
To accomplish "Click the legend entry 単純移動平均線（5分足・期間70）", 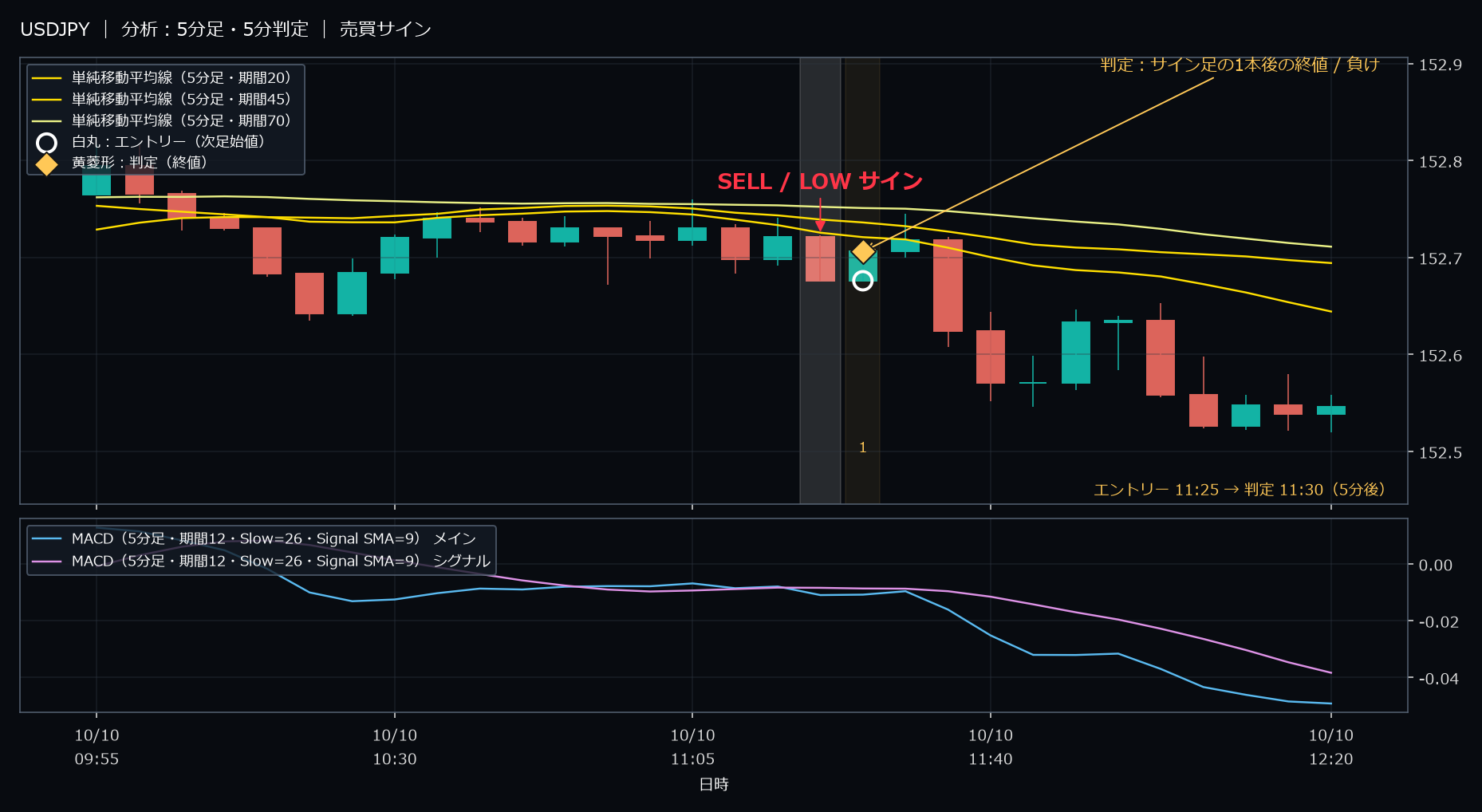I will [163, 120].
